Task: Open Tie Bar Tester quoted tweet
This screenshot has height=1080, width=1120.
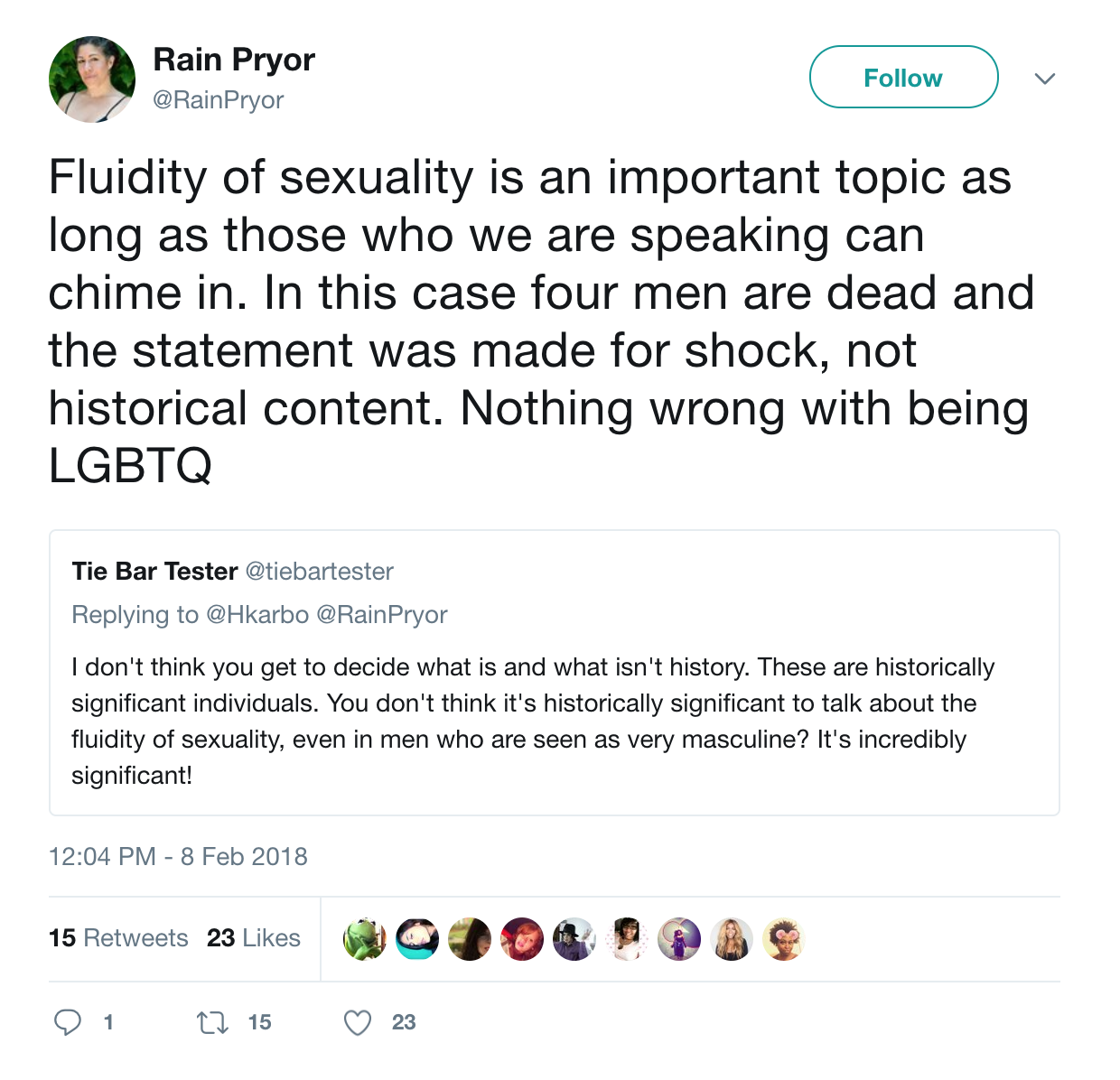Action: 554,673
